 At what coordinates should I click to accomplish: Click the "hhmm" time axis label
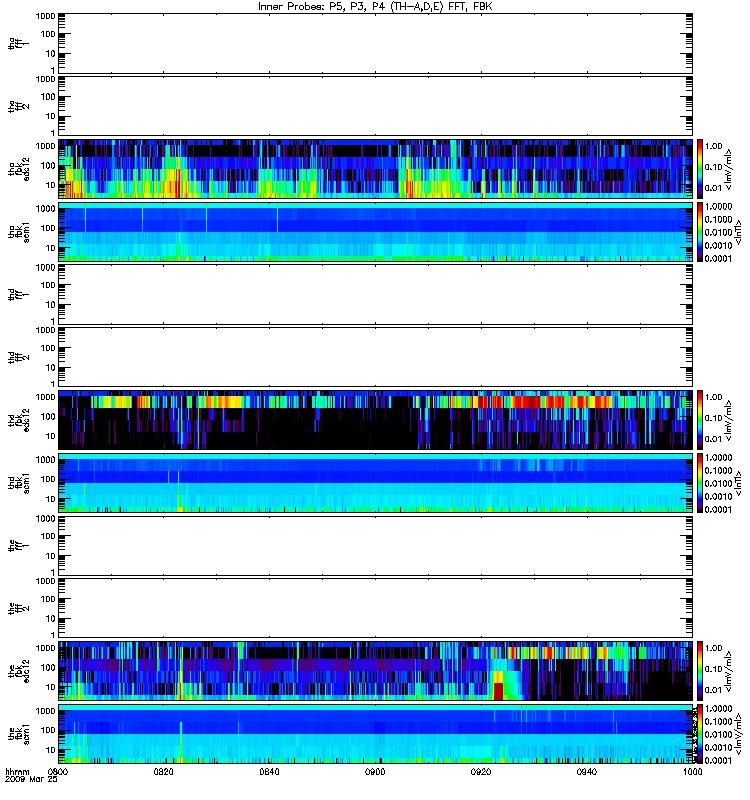(17, 771)
